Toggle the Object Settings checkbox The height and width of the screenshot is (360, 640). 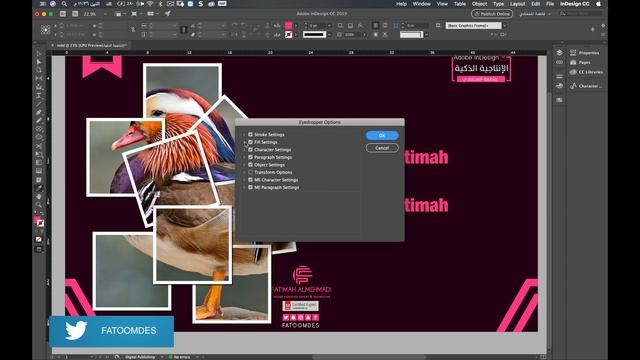pyautogui.click(x=250, y=164)
